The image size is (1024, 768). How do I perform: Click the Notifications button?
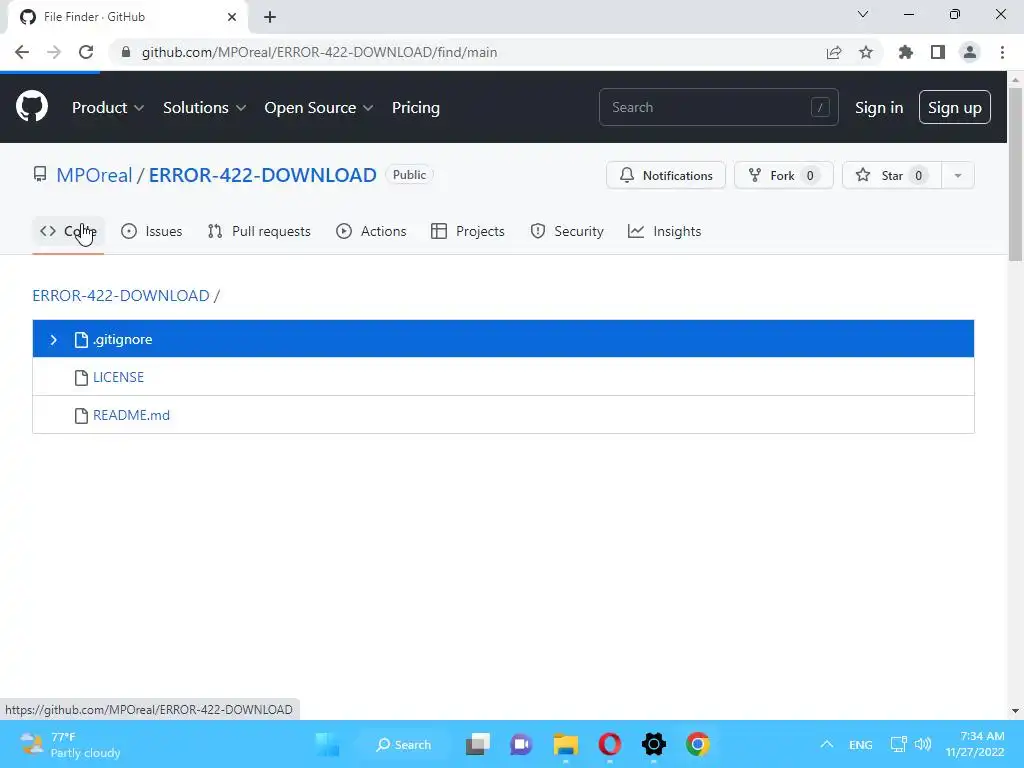(x=665, y=175)
